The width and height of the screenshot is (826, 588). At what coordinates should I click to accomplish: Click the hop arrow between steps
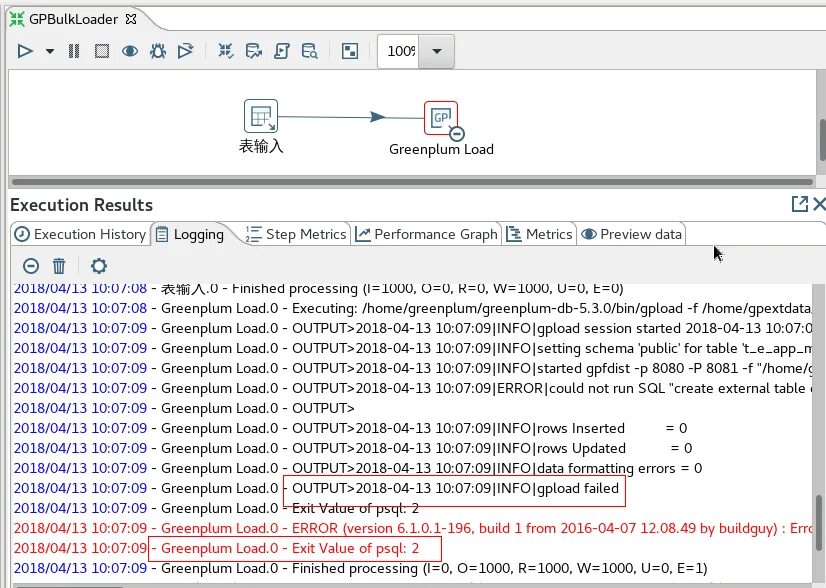[377, 117]
